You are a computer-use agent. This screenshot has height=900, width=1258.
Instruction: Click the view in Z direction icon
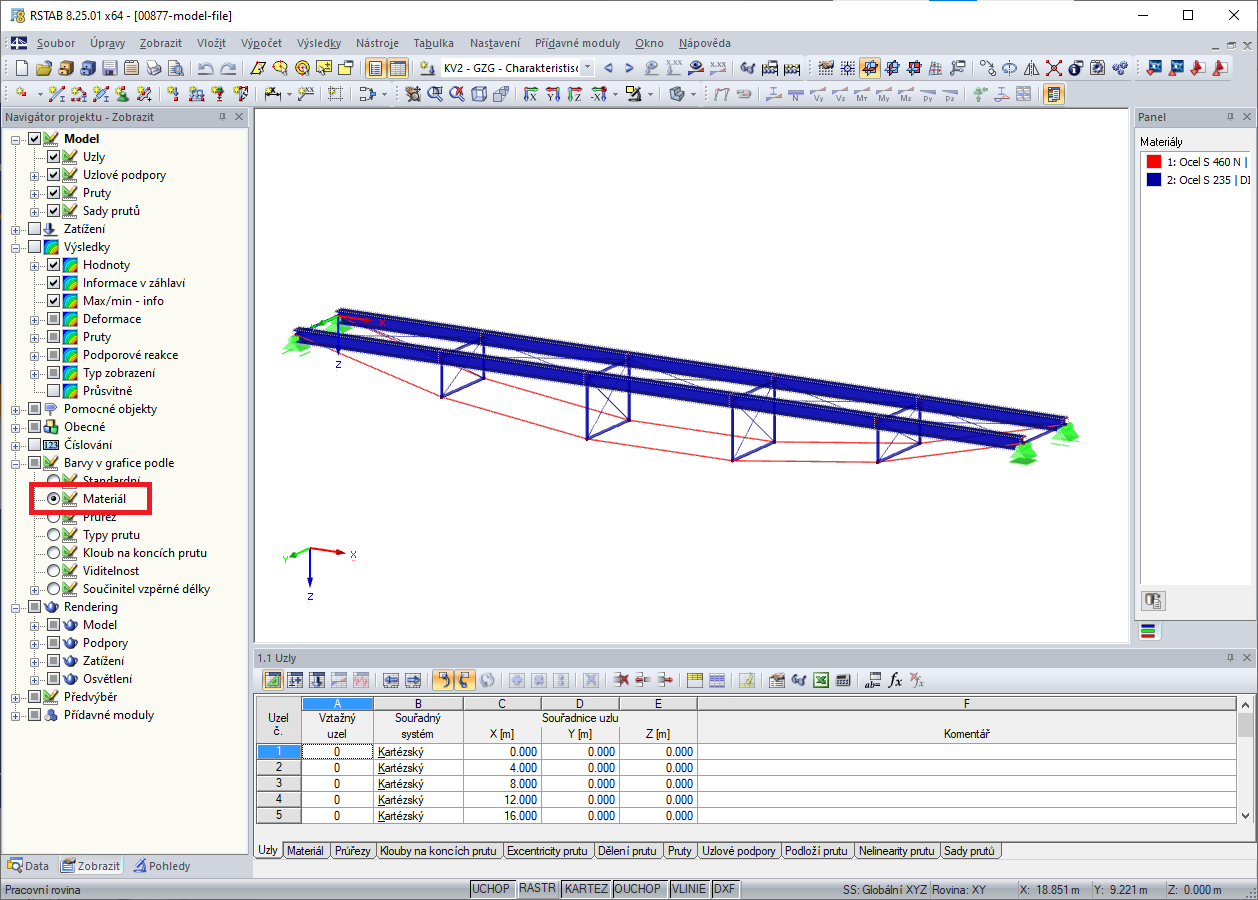tap(574, 94)
